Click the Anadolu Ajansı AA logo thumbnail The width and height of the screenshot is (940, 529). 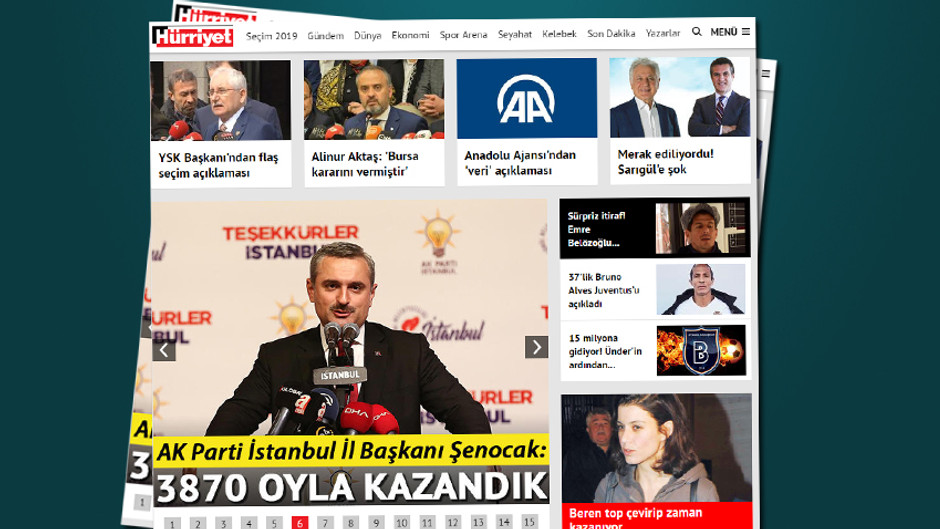click(526, 99)
